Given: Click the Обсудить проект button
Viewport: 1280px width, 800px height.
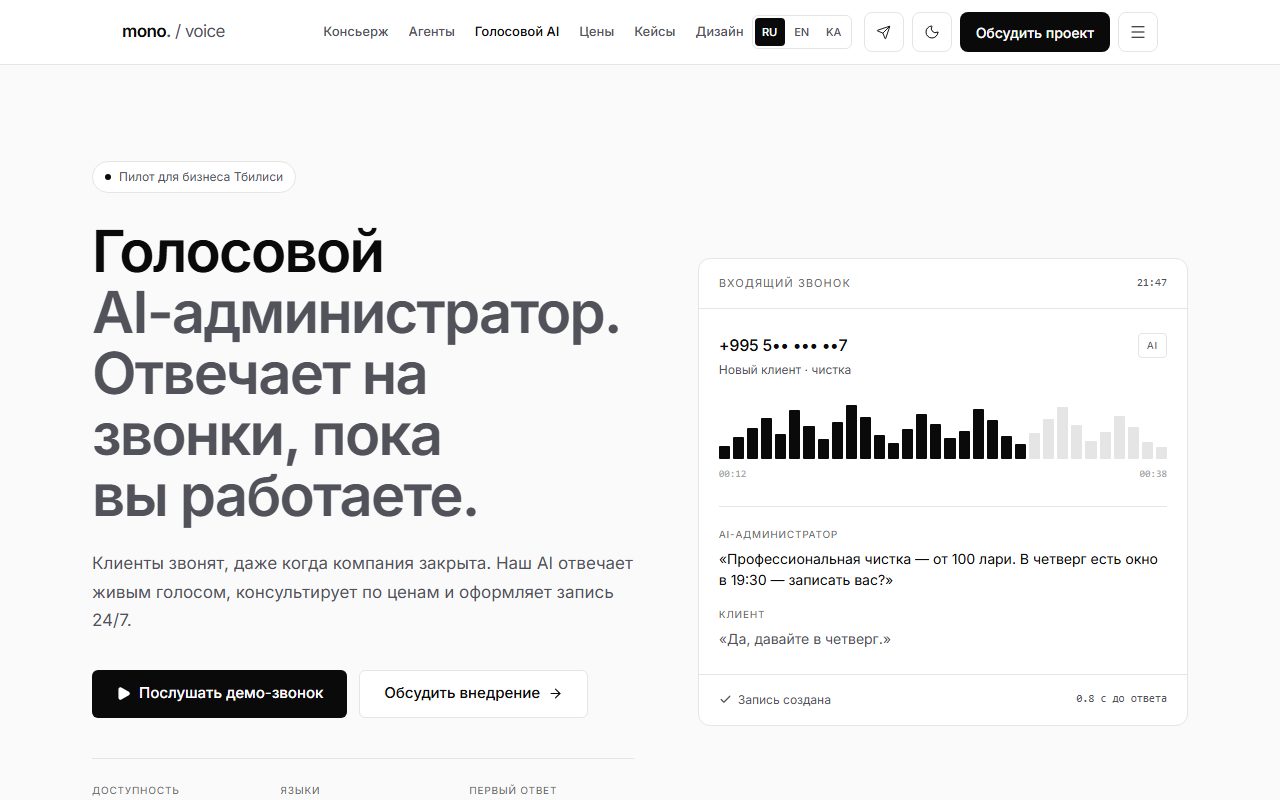Looking at the screenshot, I should point(1035,32).
